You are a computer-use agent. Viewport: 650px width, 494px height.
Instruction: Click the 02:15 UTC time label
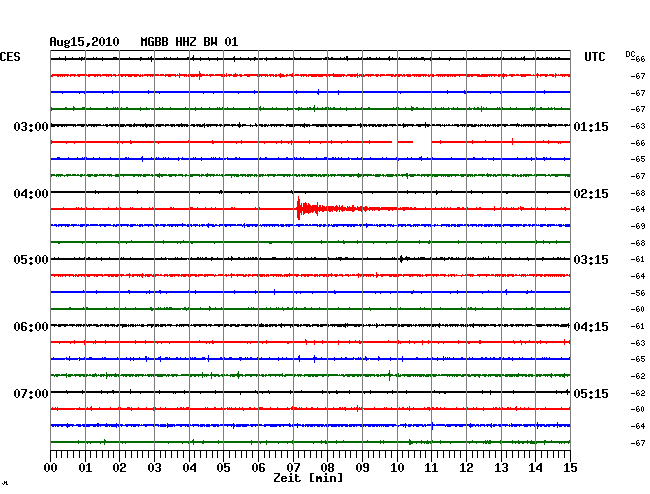(591, 194)
